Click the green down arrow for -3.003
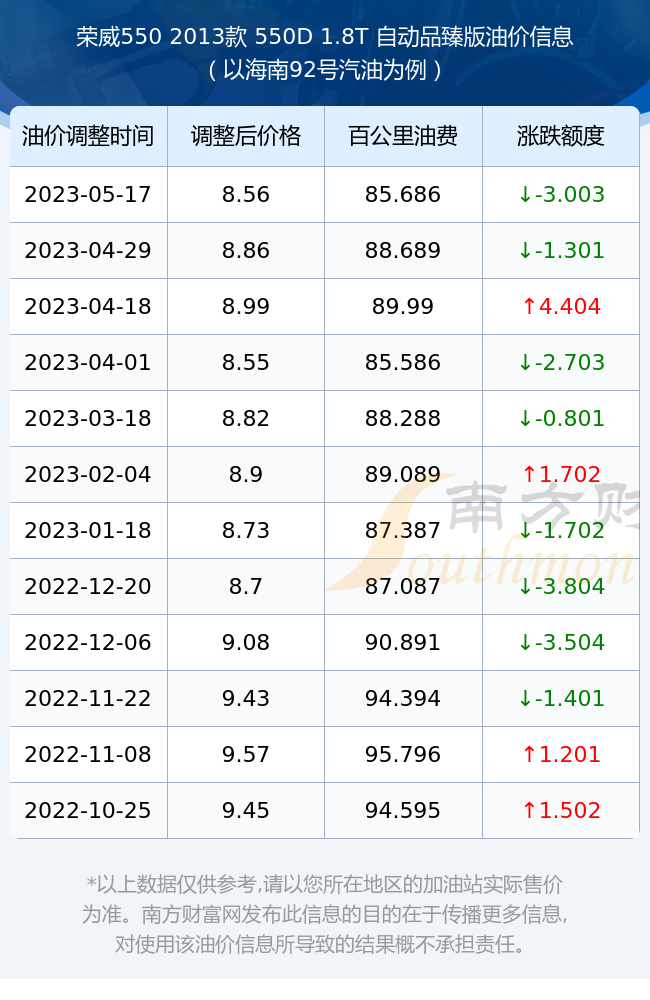 pos(525,195)
